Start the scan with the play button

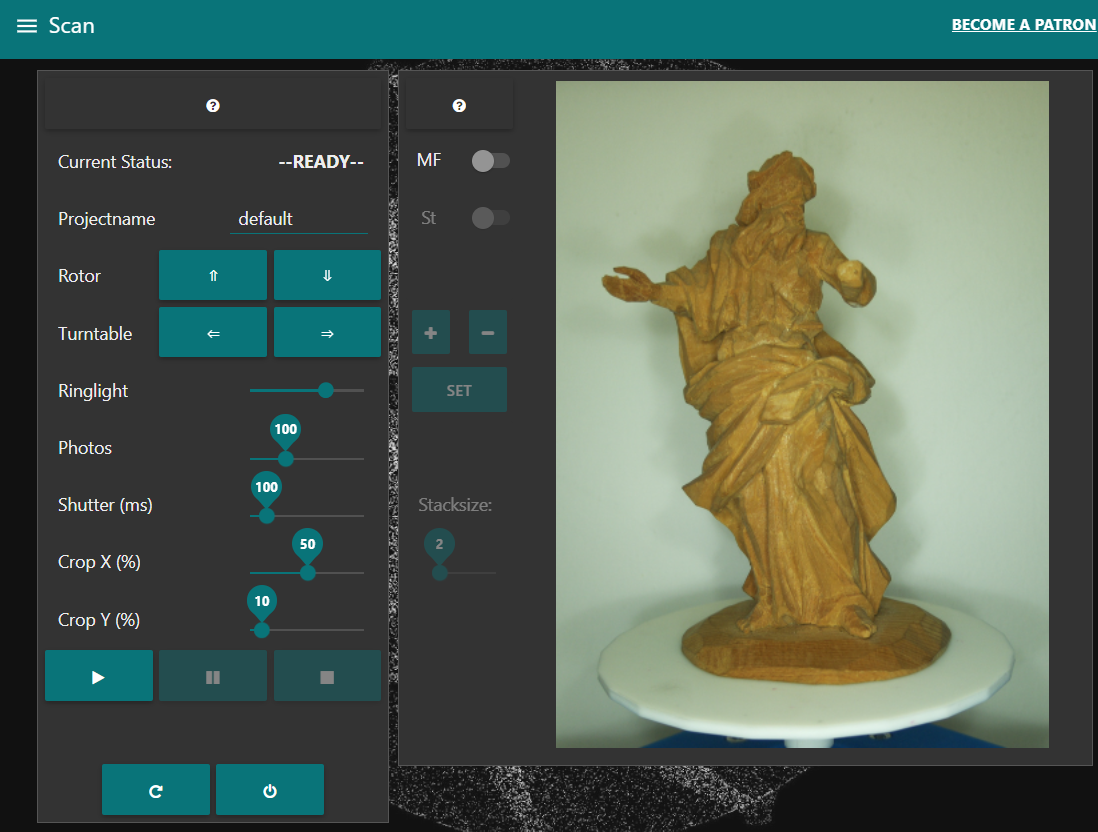click(99, 676)
